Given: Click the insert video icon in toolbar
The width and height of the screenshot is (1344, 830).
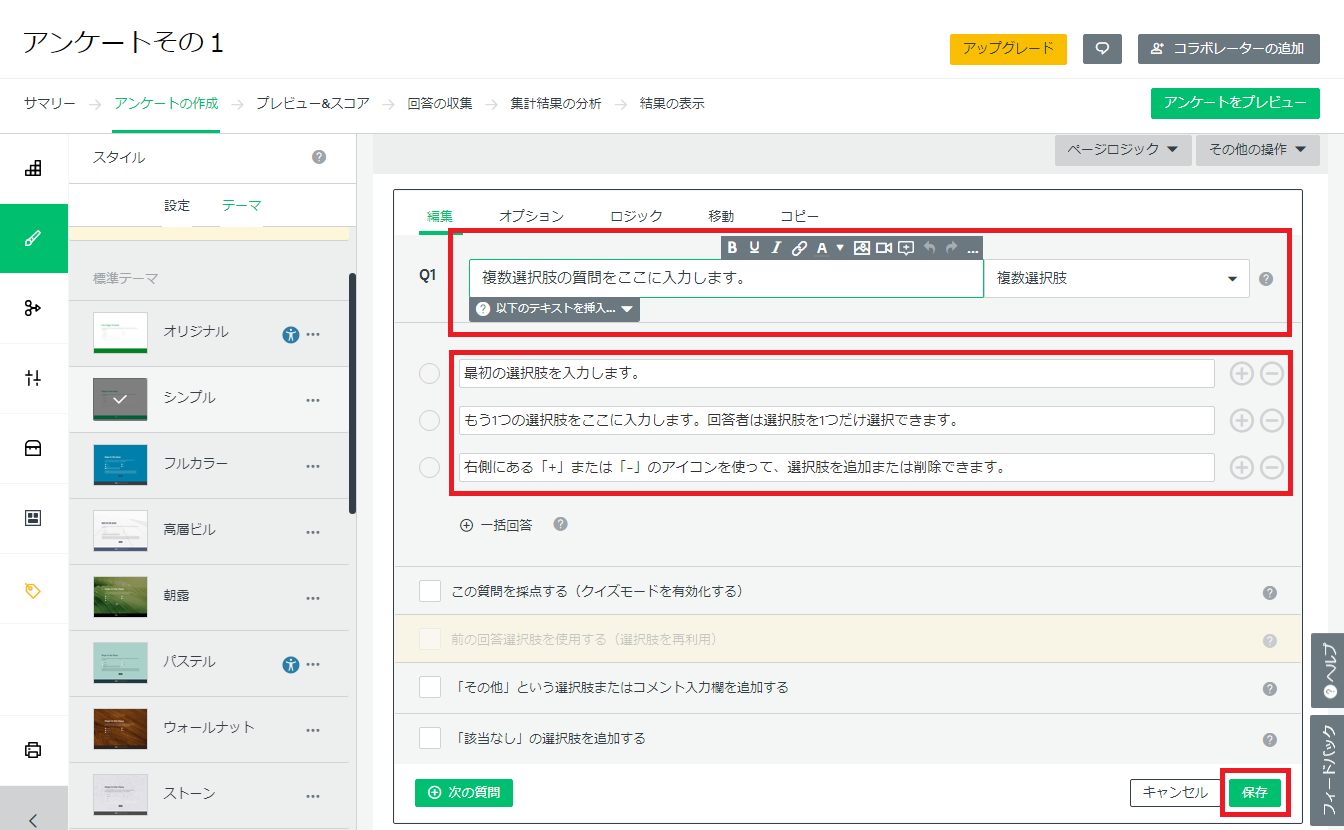Looking at the screenshot, I should click(884, 248).
